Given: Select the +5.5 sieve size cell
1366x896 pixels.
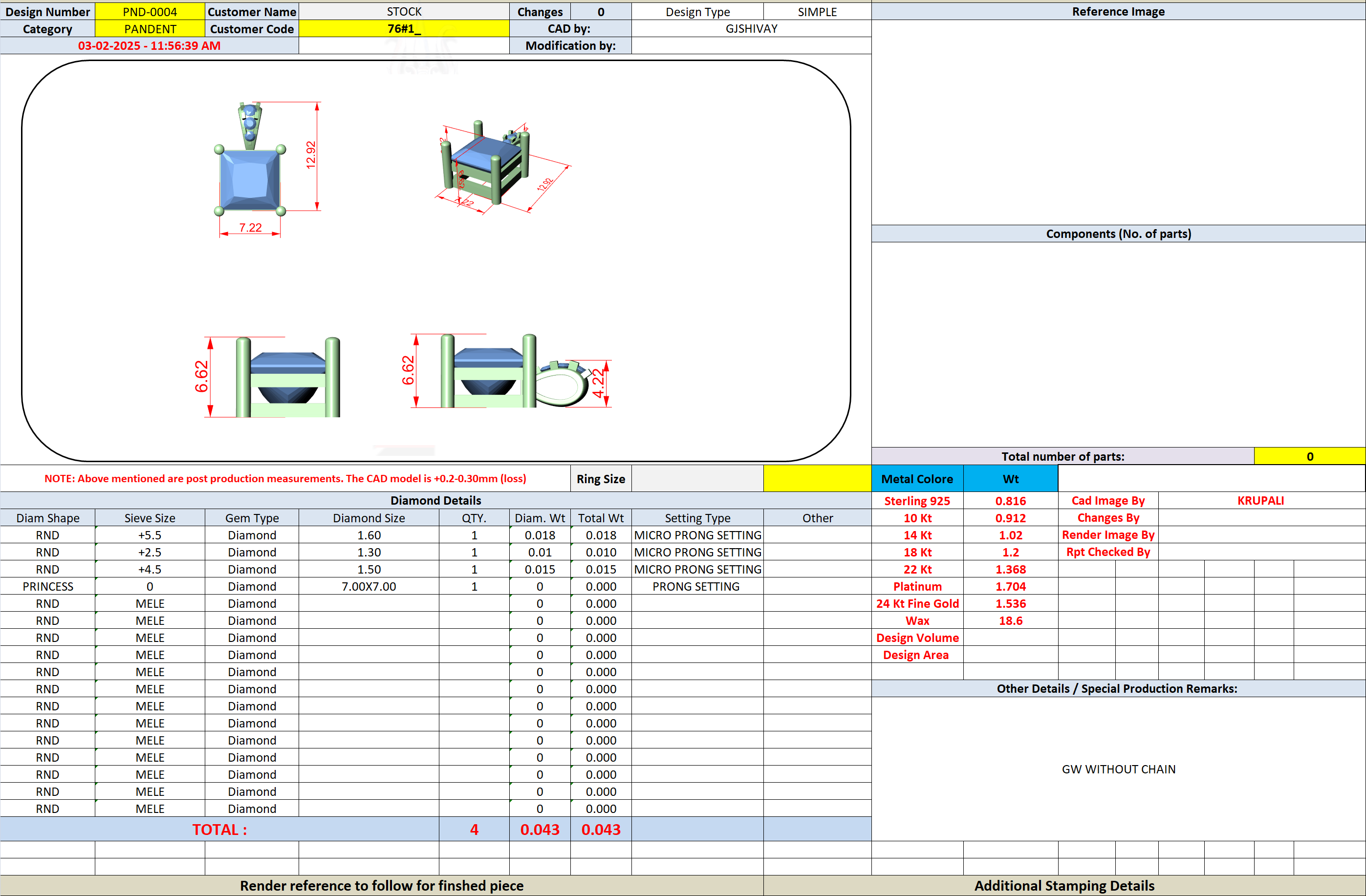Looking at the screenshot, I should pyautogui.click(x=150, y=535).
